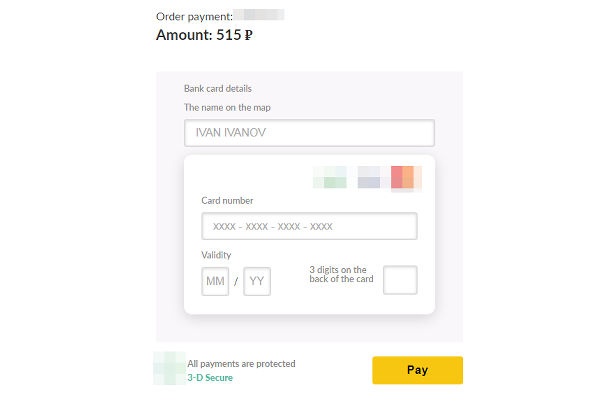
Task: Click the green card logo on the card
Action: pos(330,177)
